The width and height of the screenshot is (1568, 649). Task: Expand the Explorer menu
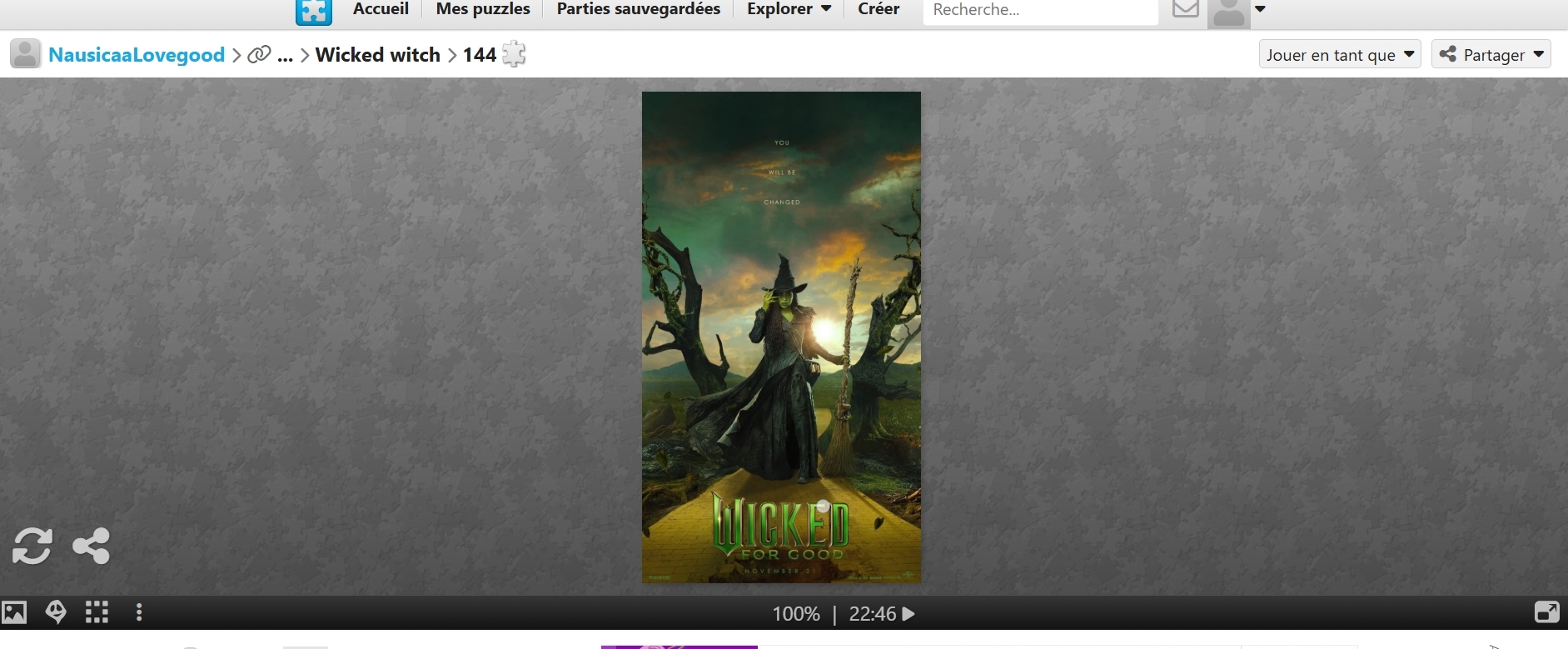point(789,9)
